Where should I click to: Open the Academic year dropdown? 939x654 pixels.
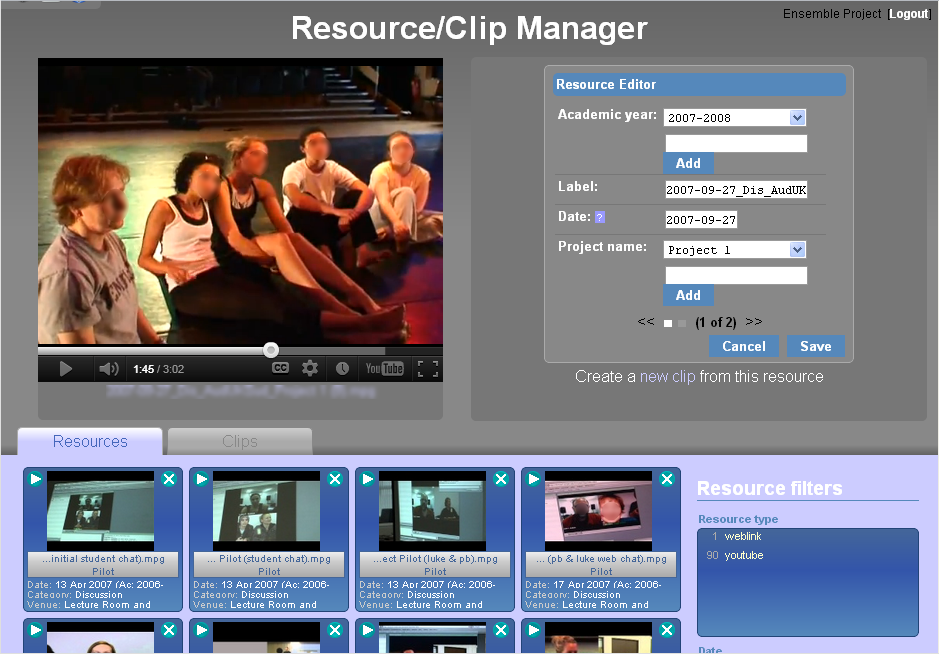click(x=797, y=118)
